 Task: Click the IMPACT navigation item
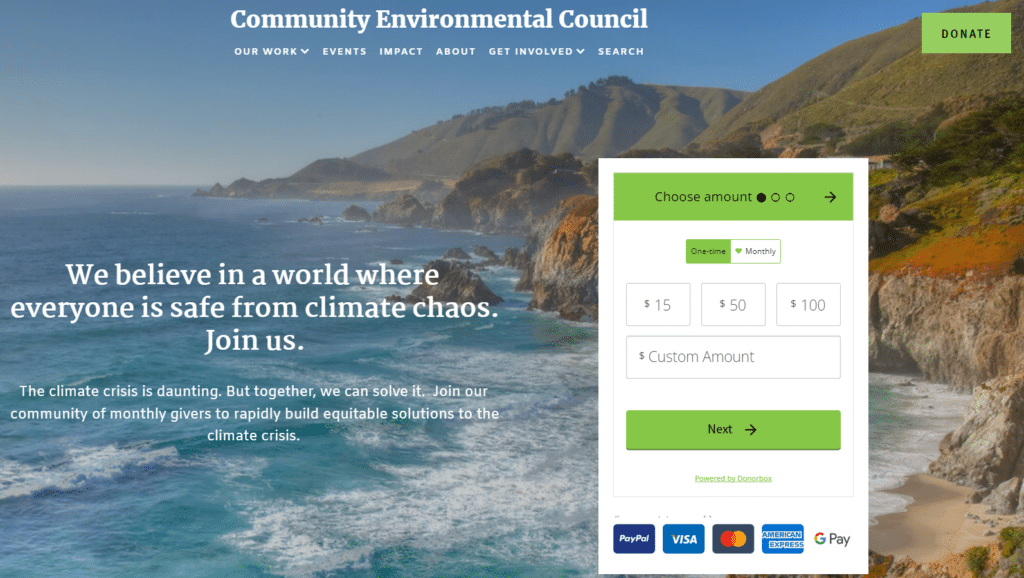coord(401,51)
